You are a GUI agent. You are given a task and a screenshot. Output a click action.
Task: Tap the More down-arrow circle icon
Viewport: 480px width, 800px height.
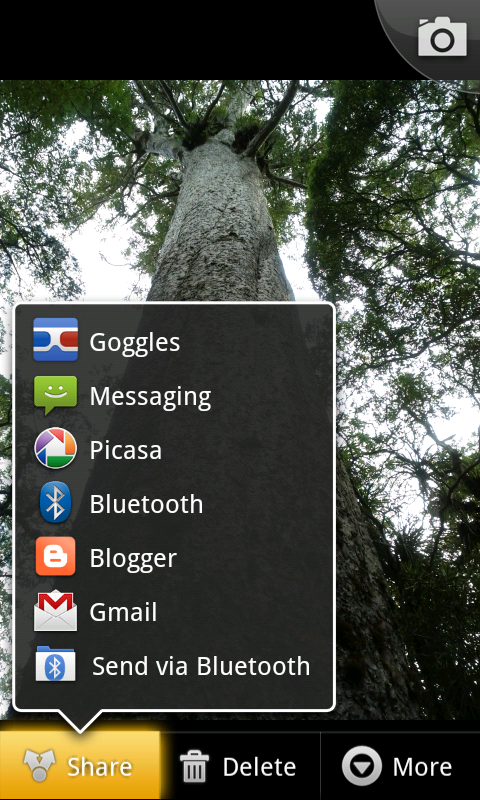(x=362, y=766)
